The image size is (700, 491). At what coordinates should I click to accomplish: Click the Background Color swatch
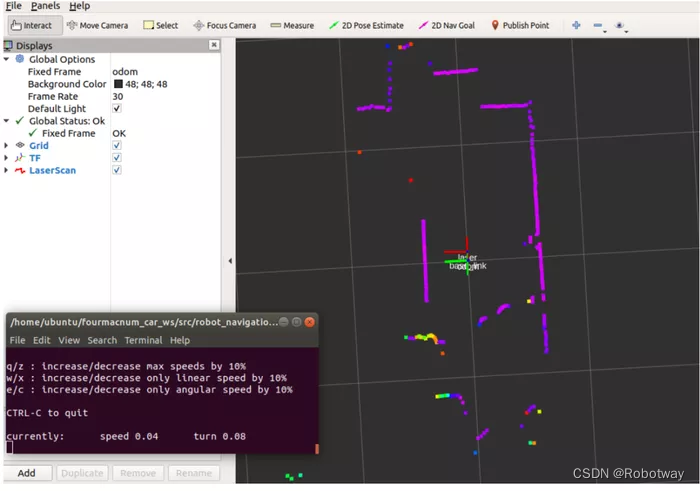tap(118, 84)
